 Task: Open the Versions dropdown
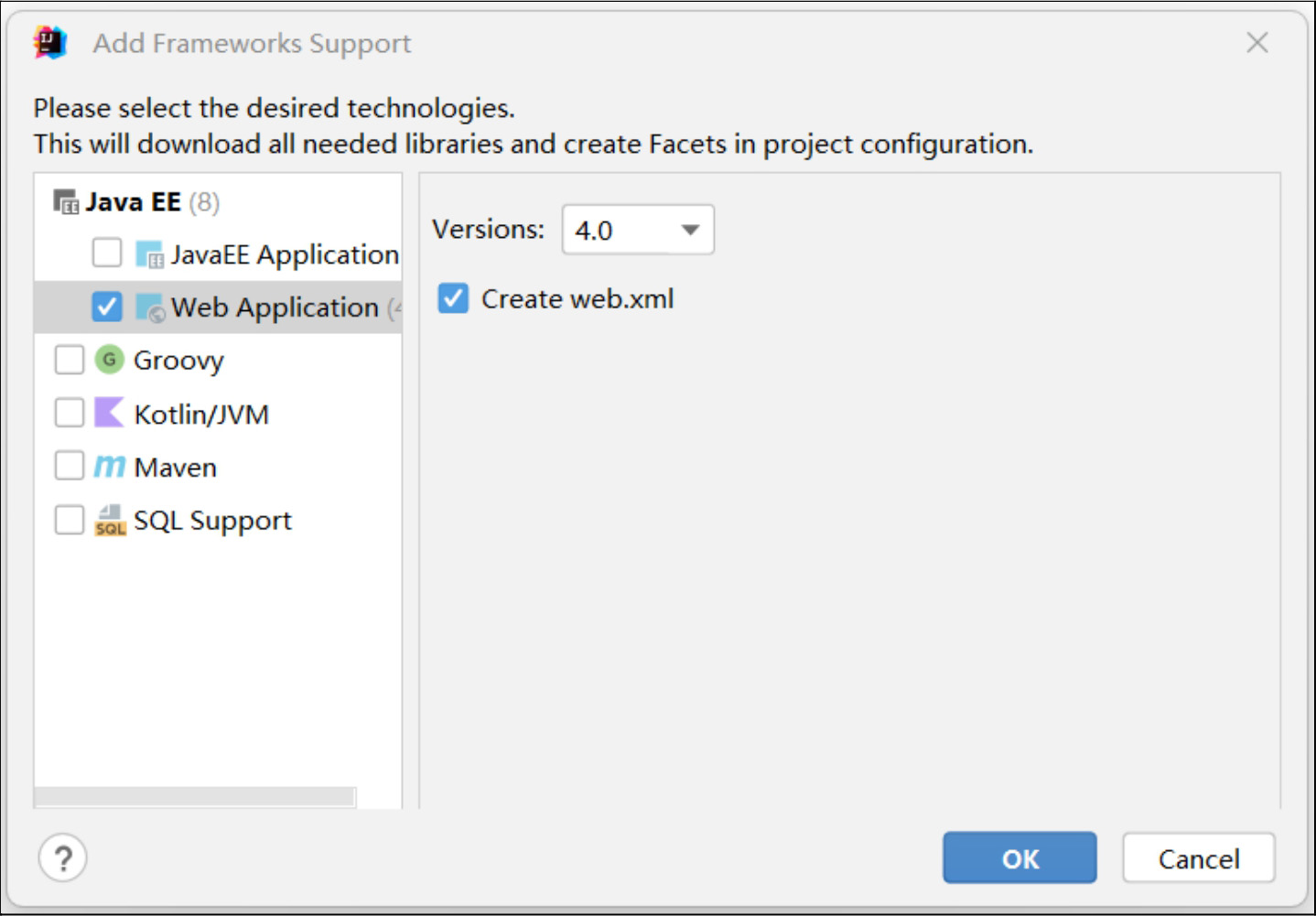pos(638,230)
